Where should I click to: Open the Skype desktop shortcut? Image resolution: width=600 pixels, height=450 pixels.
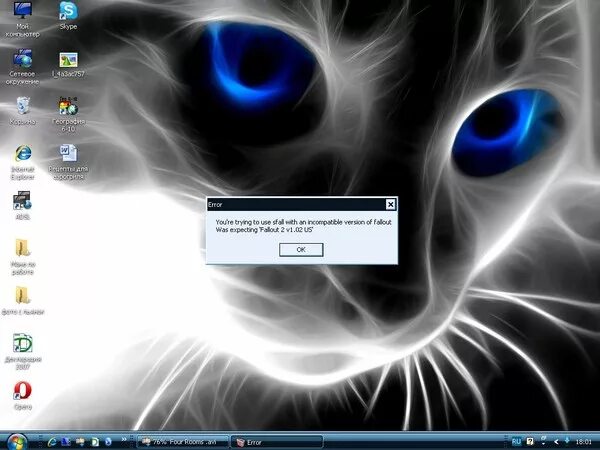click(68, 16)
